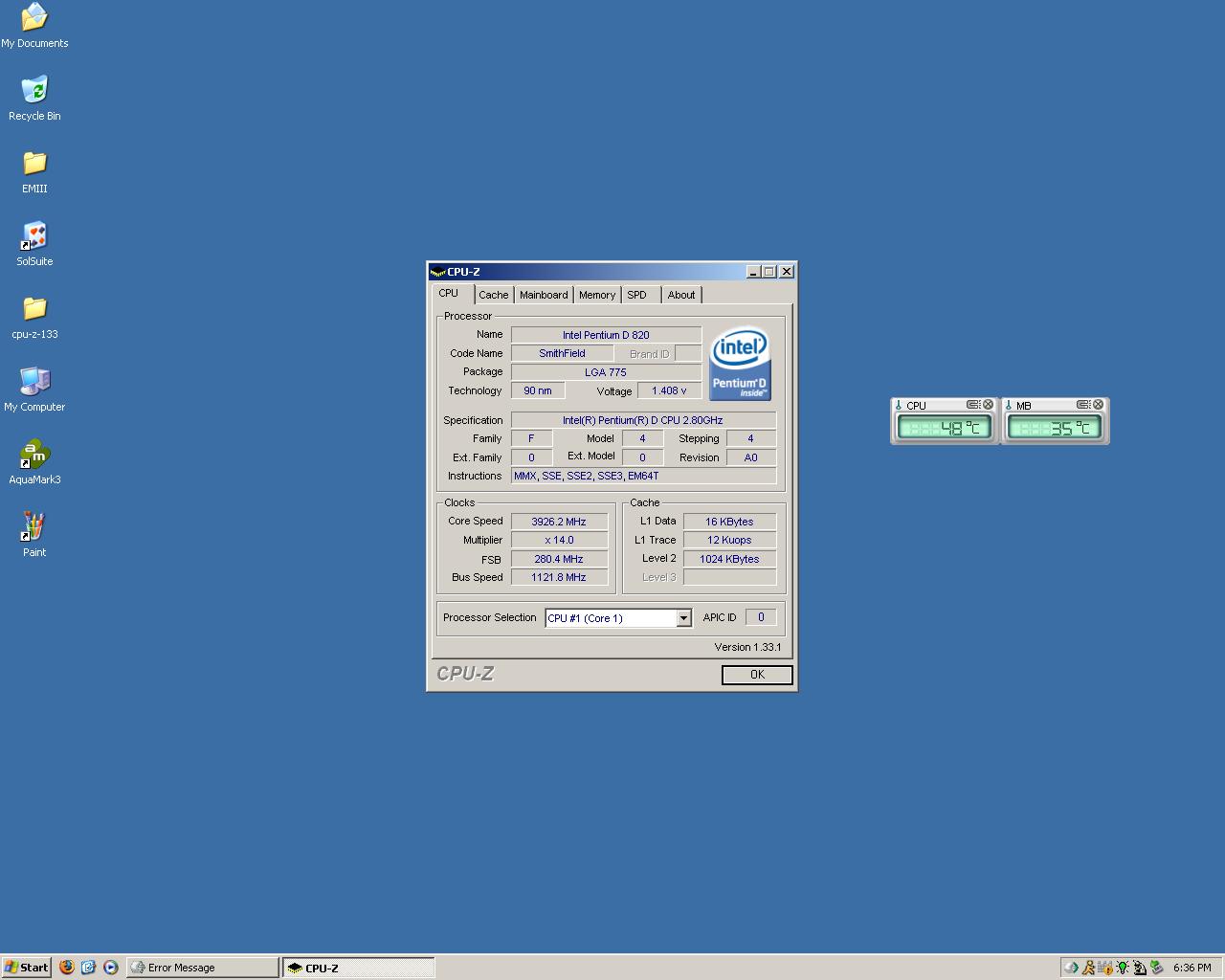Close the CPU-Z window
The width and height of the screenshot is (1225, 980).
pyautogui.click(x=787, y=272)
